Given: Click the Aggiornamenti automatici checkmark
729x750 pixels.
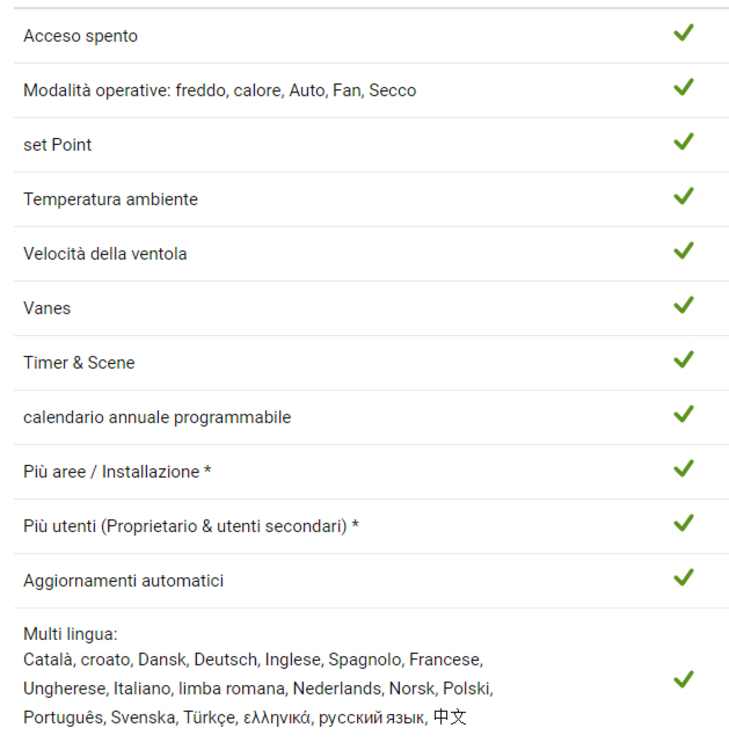Looking at the screenshot, I should (x=683, y=578).
